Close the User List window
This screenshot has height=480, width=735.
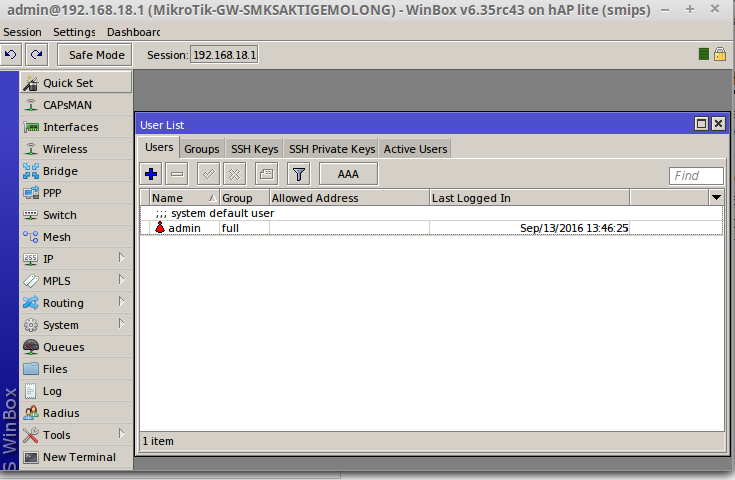(x=718, y=124)
